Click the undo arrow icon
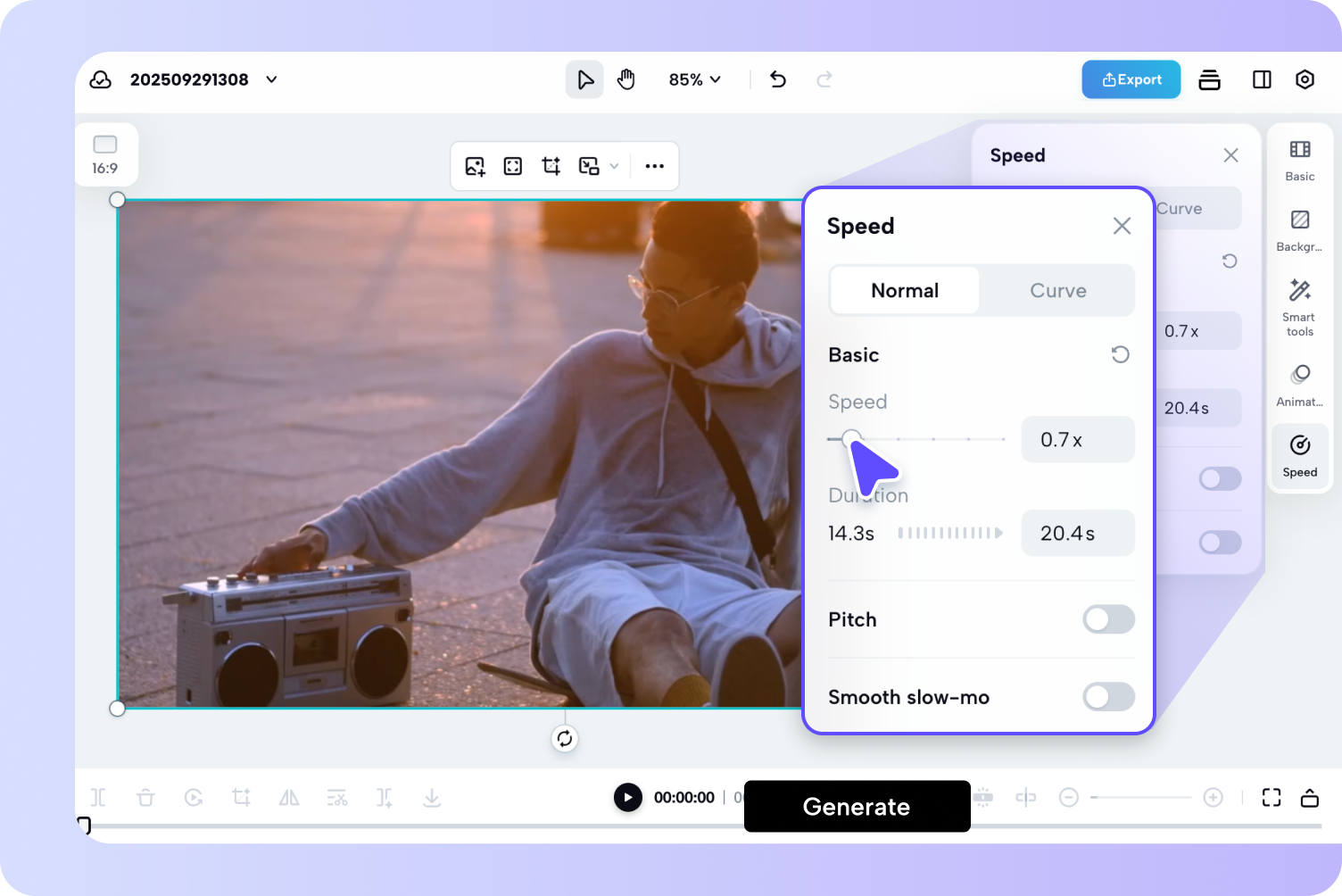 (777, 79)
